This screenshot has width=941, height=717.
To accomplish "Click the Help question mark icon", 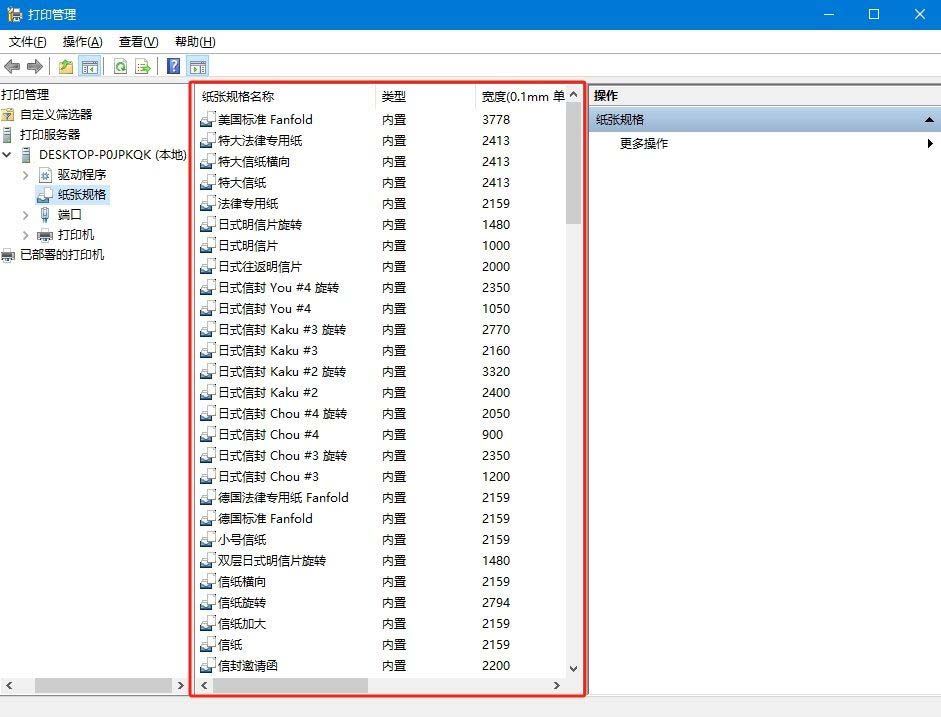I will coord(172,67).
